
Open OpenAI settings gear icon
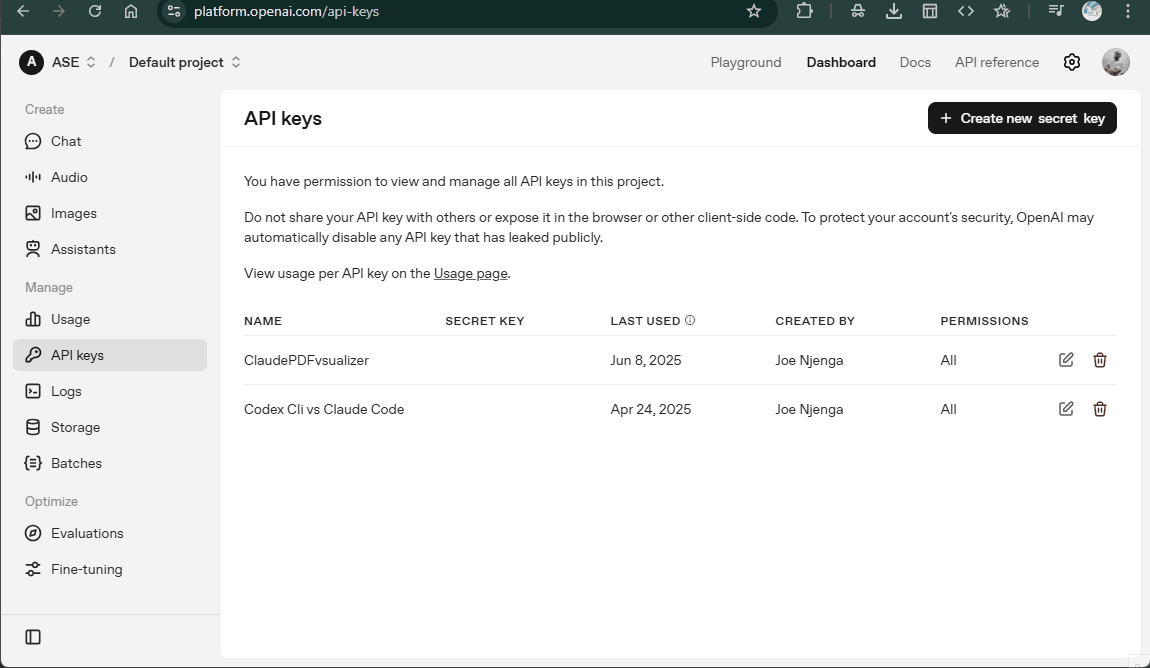1072,62
